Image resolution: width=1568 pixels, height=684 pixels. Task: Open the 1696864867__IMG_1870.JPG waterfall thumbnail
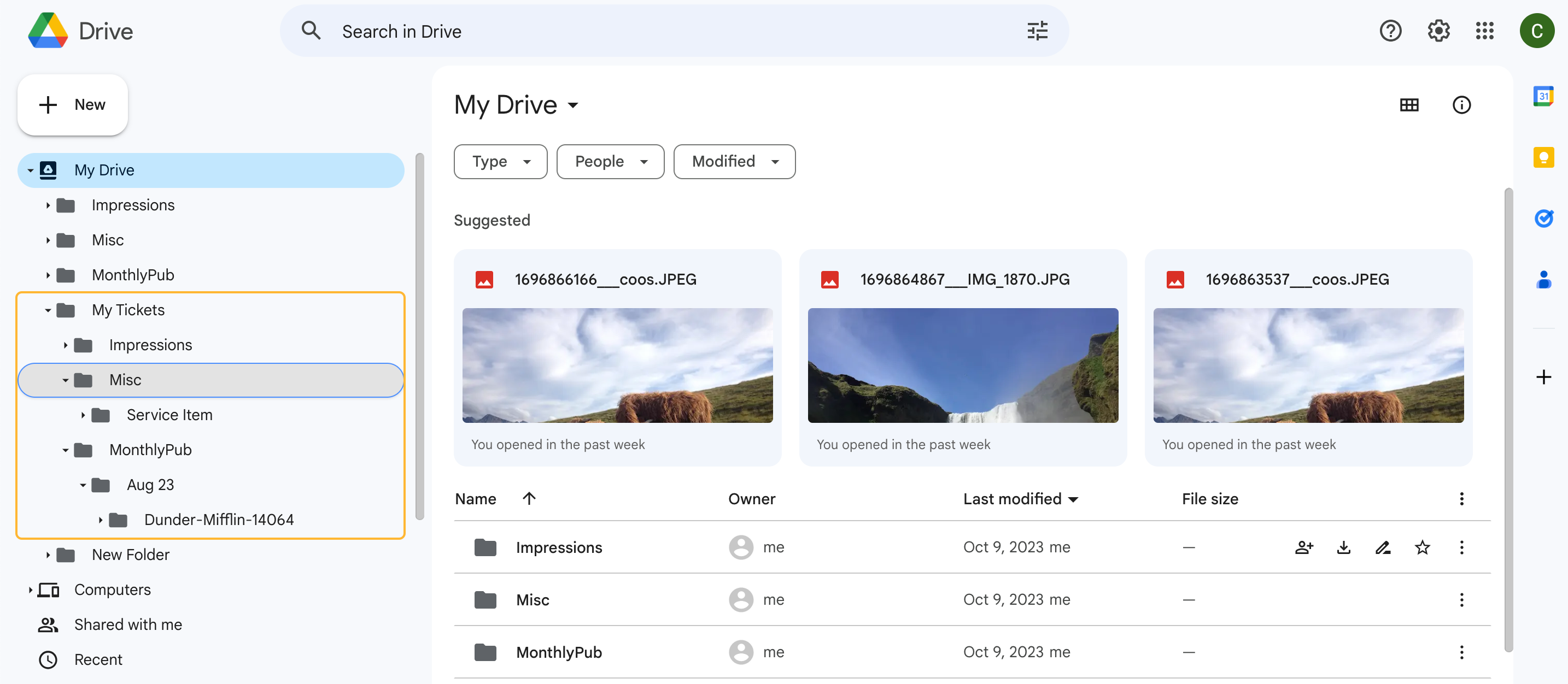(x=962, y=365)
